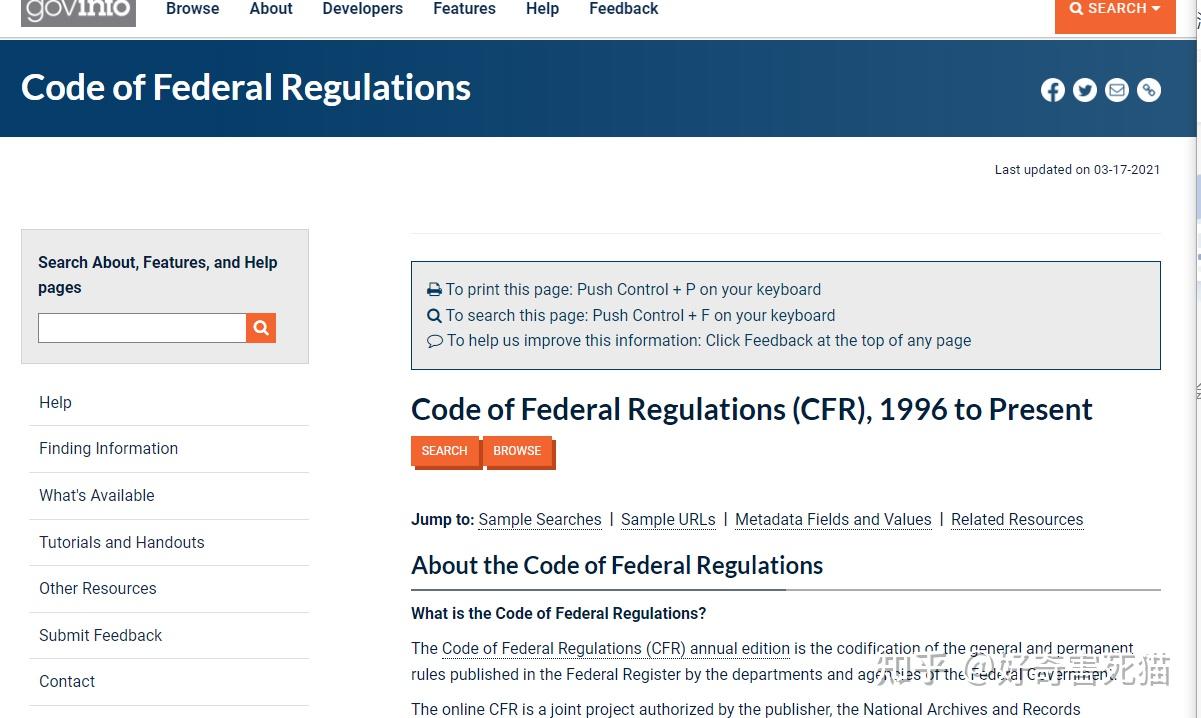This screenshot has width=1201, height=718.
Task: Share page via Twitter icon
Action: (1084, 90)
